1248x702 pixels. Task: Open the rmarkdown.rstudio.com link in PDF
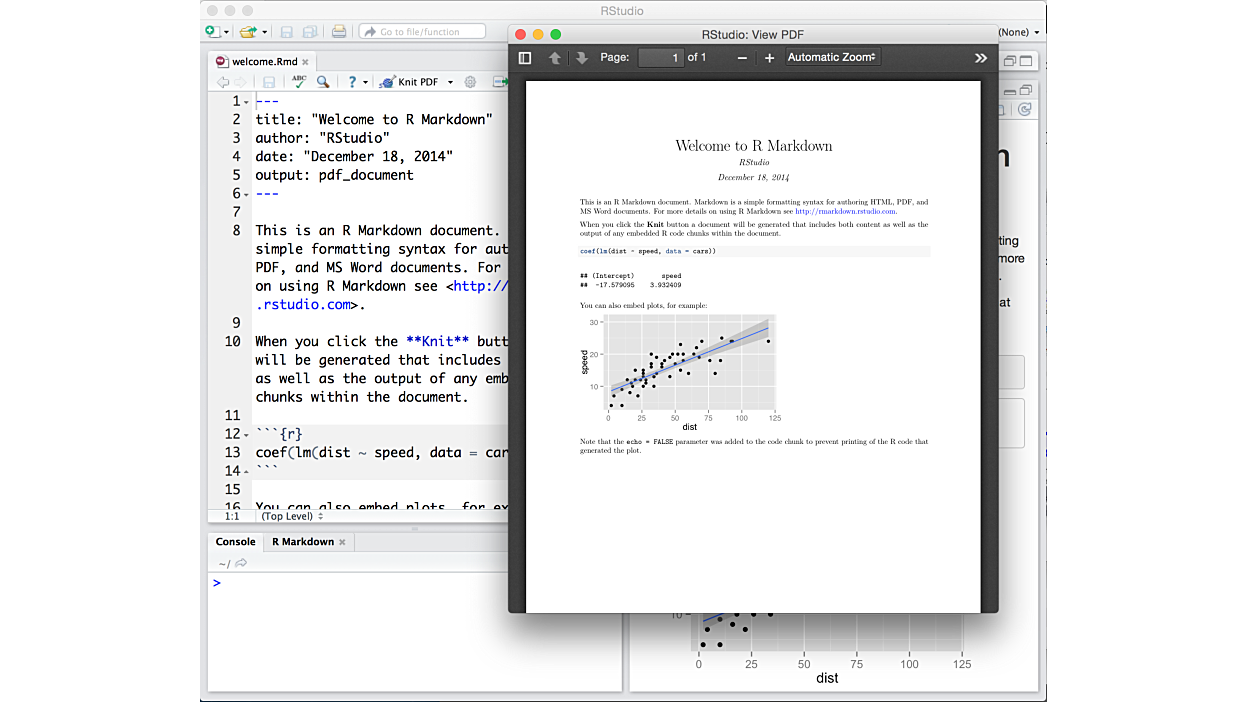pos(845,211)
